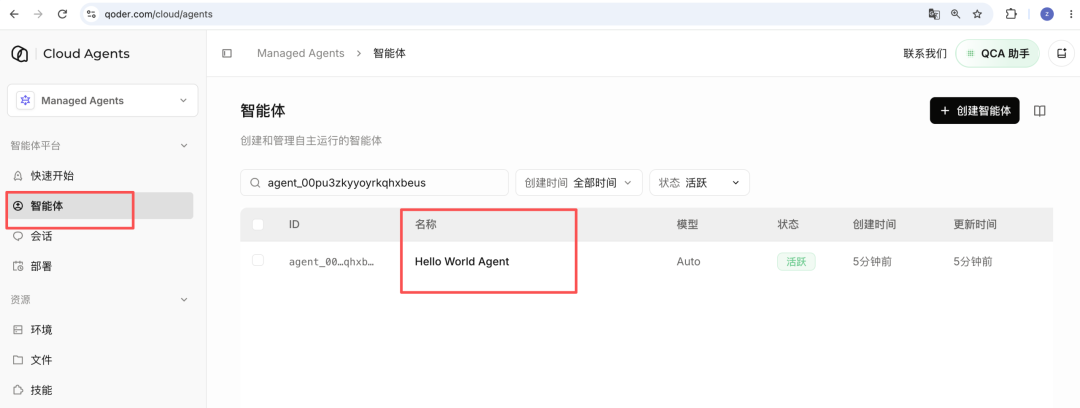
Task: Click the 模型 column header
Action: coord(687,224)
